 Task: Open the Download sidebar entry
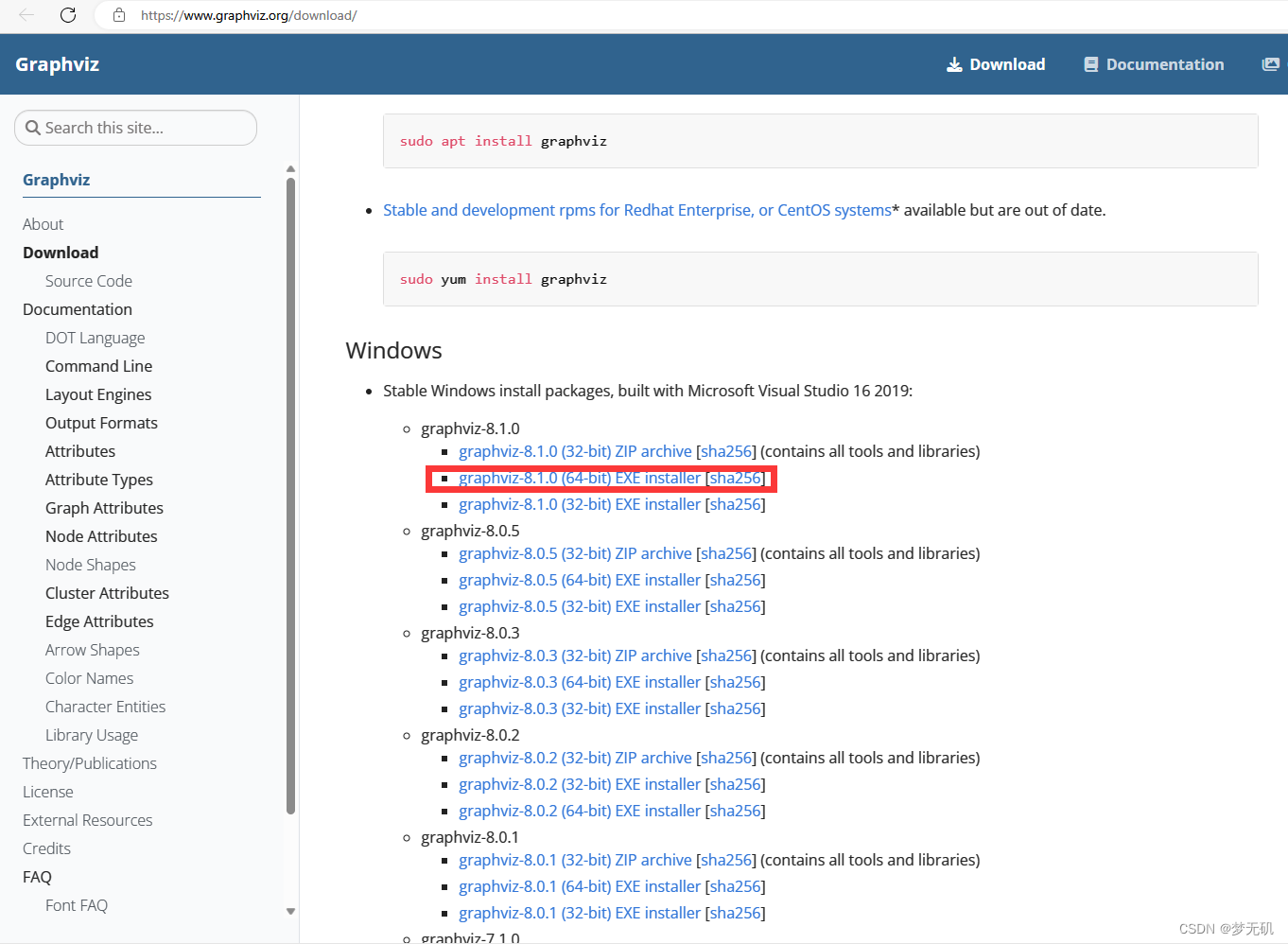pyautogui.click(x=61, y=253)
